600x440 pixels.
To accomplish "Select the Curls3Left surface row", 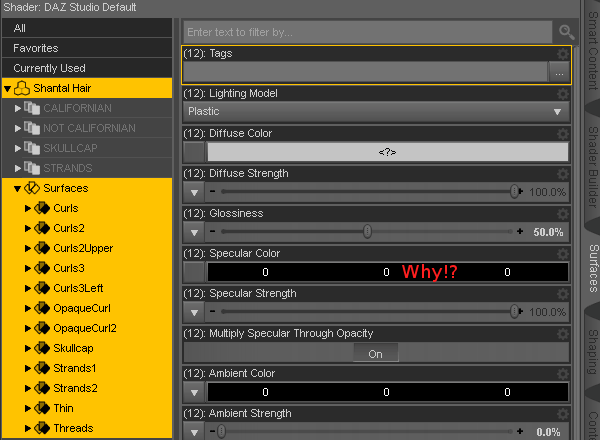I will point(87,288).
